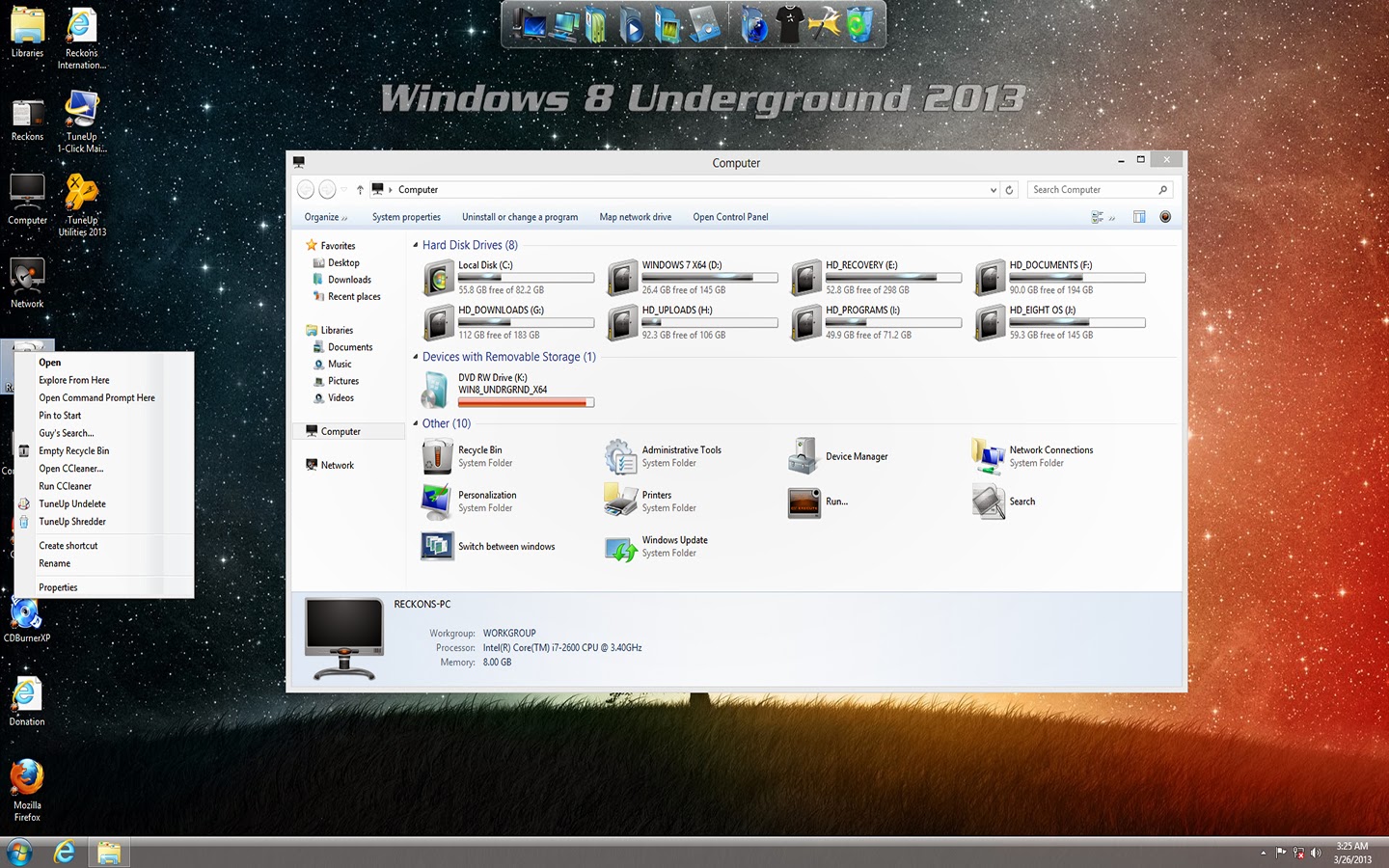Open the Personalization icon
Screen dimensions: 1389x868
437,502
